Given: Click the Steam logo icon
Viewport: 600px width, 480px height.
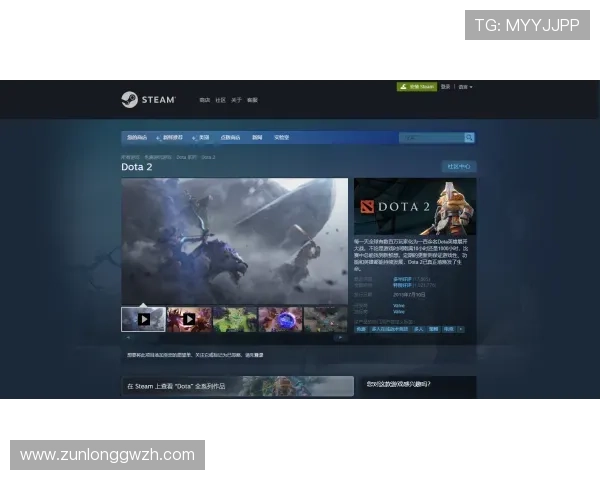Looking at the screenshot, I should coord(130,100).
